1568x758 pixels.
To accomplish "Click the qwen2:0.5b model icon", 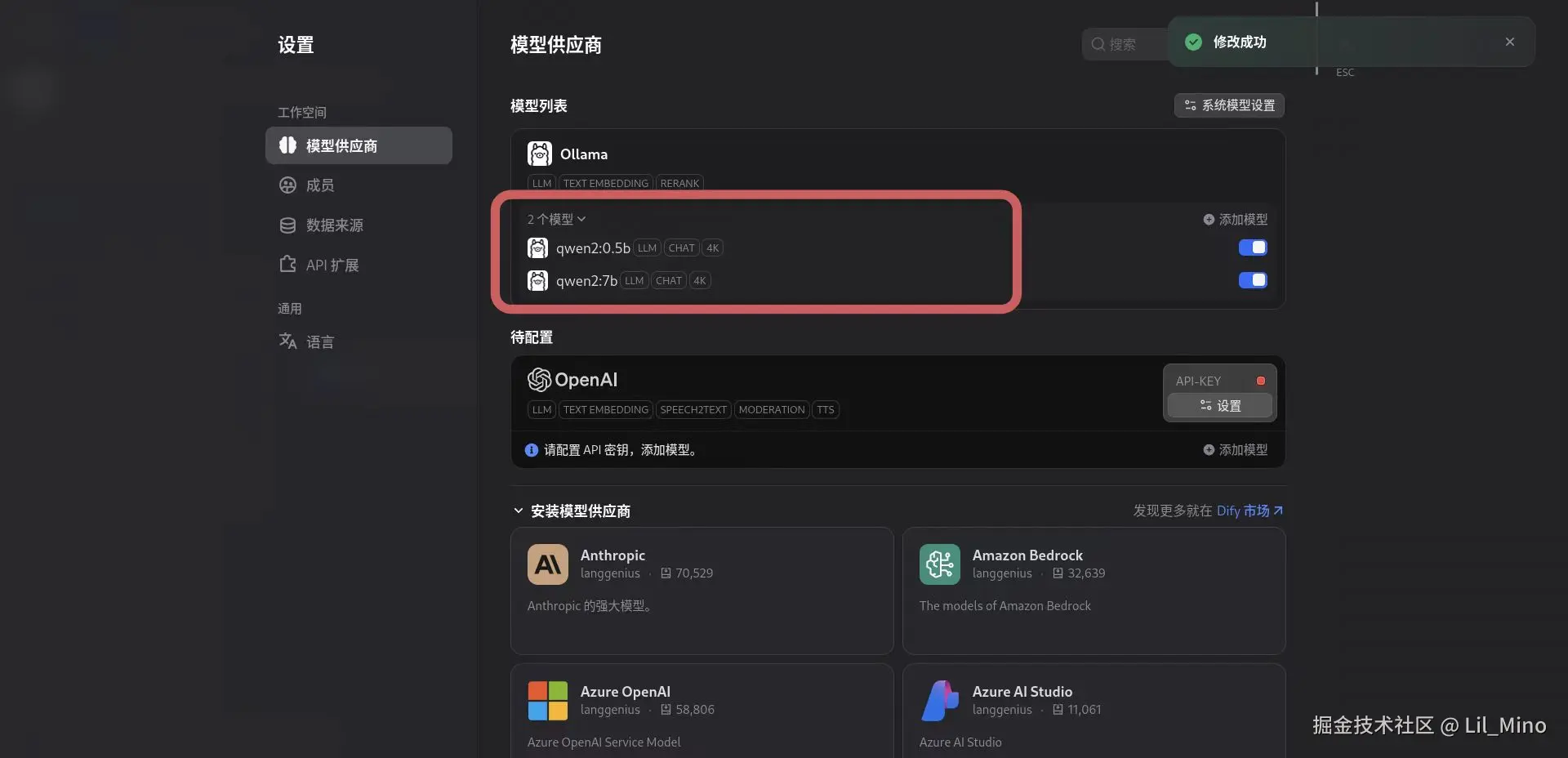I will point(538,247).
